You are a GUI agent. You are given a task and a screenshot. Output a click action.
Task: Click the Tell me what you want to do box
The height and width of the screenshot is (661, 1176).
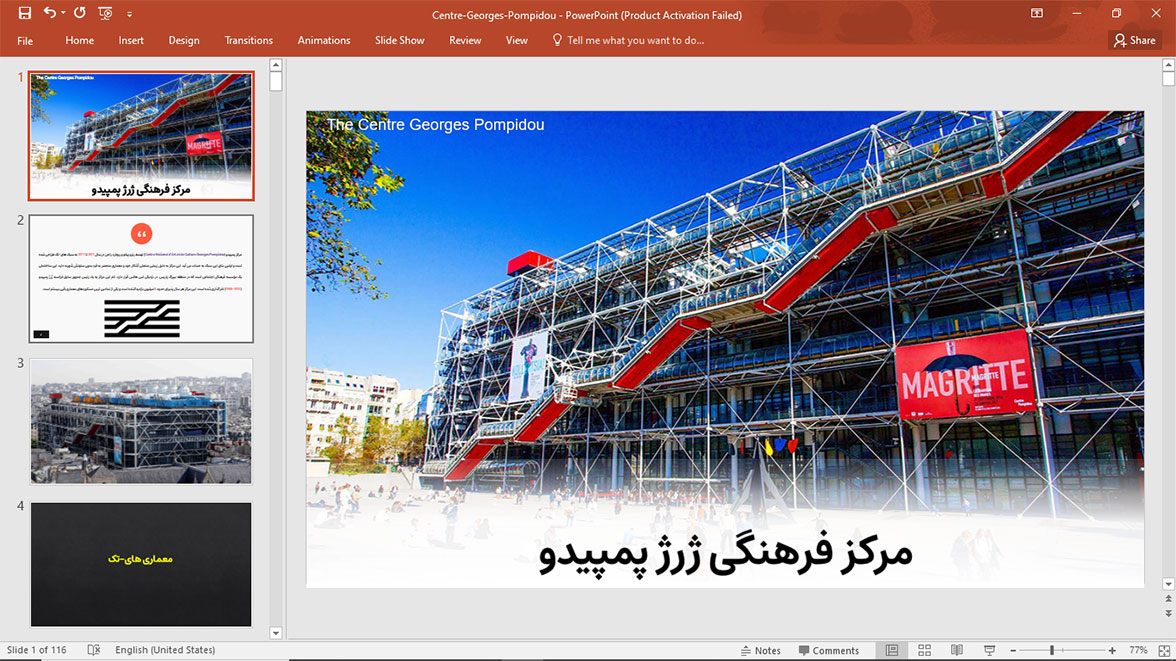point(635,41)
